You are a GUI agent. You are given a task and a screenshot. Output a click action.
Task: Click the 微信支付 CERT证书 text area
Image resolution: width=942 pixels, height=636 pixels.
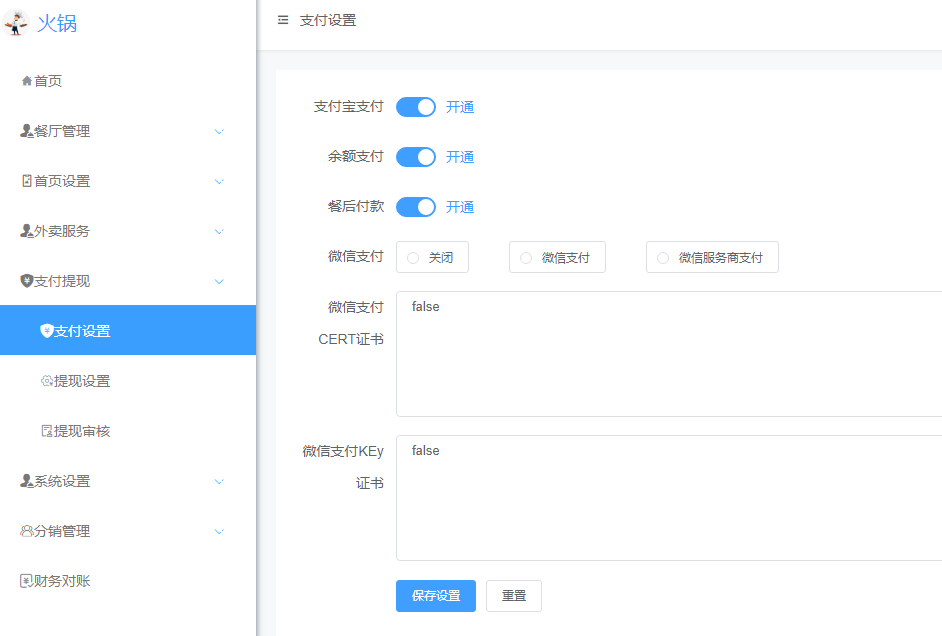tap(669, 354)
